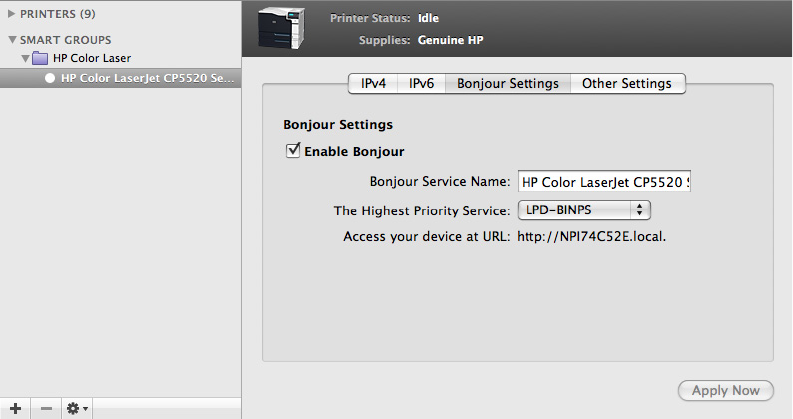Switch to the IPv4 tab
The height and width of the screenshot is (419, 793).
click(373, 83)
